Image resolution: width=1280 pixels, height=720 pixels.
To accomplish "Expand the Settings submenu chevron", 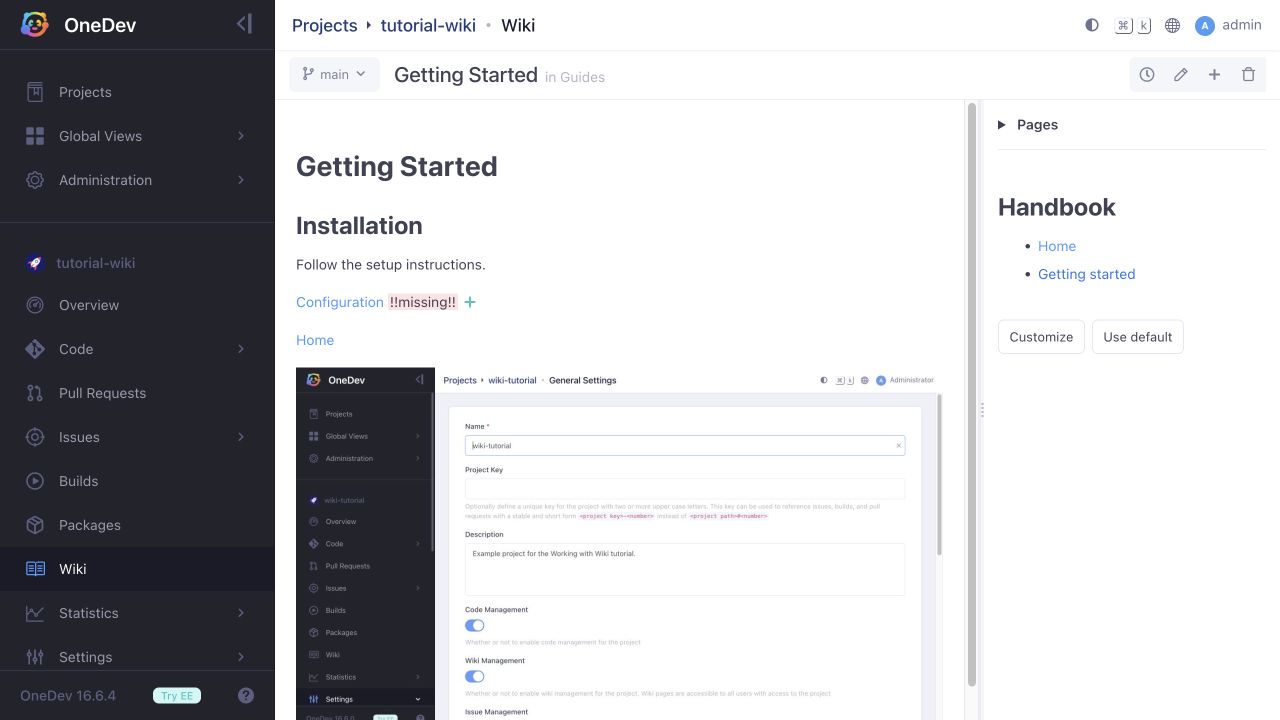I will (241, 657).
